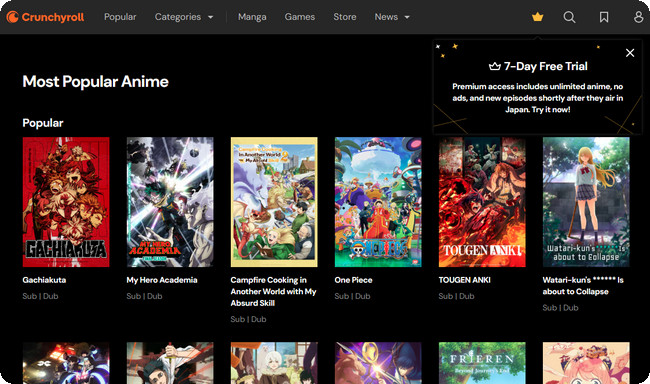The width and height of the screenshot is (650, 384).
Task: Click Watari-kun's ****** Is about to Collapse title
Action: pyautogui.click(x=583, y=286)
